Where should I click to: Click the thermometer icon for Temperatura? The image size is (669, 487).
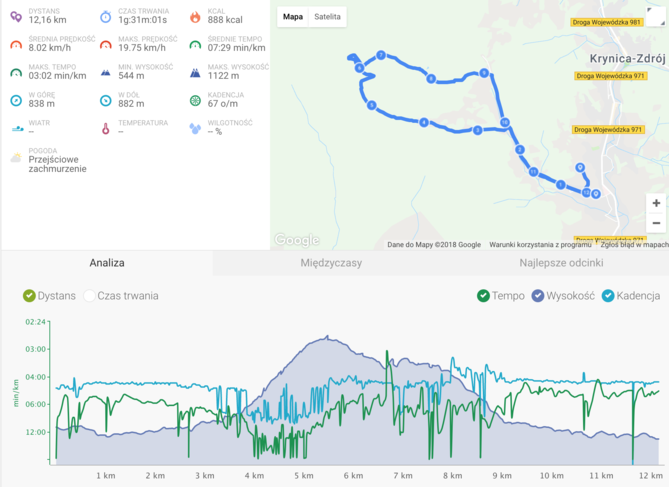(x=105, y=128)
